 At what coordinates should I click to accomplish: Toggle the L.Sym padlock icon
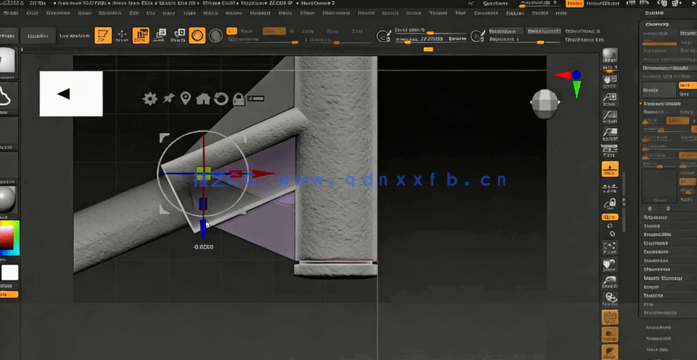610,204
